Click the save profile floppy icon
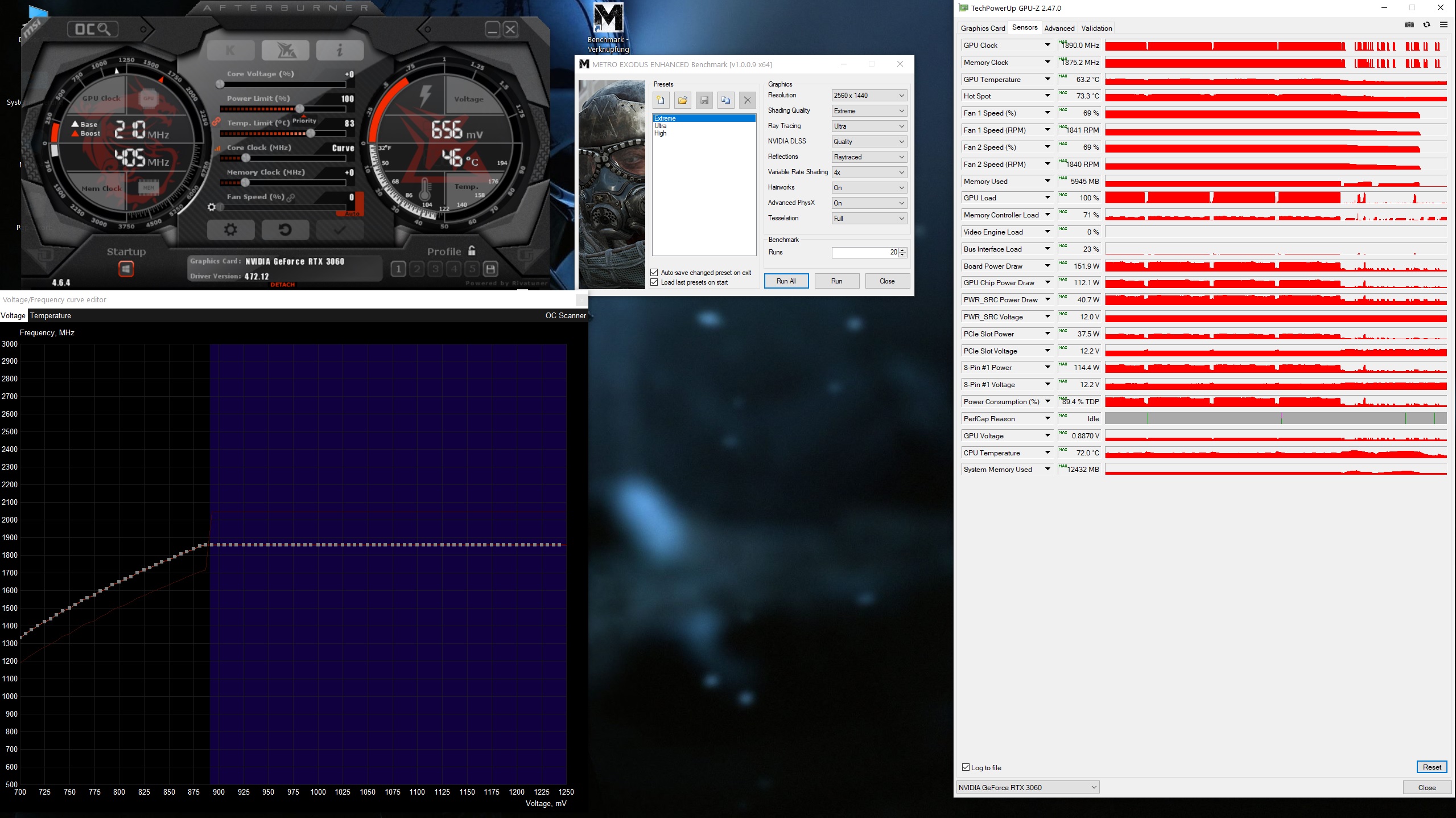The image size is (1456, 818). 490,269
